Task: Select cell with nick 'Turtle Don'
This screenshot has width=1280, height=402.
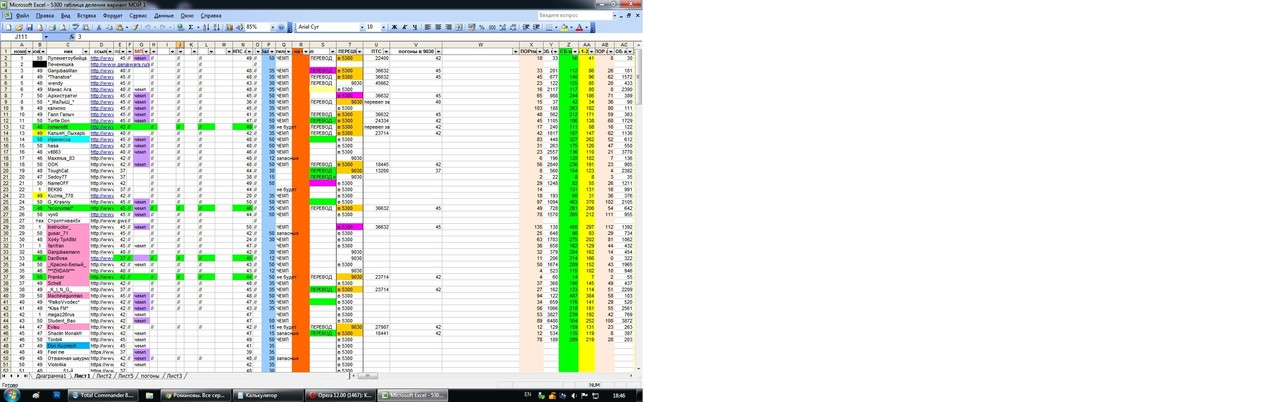Action: point(67,120)
